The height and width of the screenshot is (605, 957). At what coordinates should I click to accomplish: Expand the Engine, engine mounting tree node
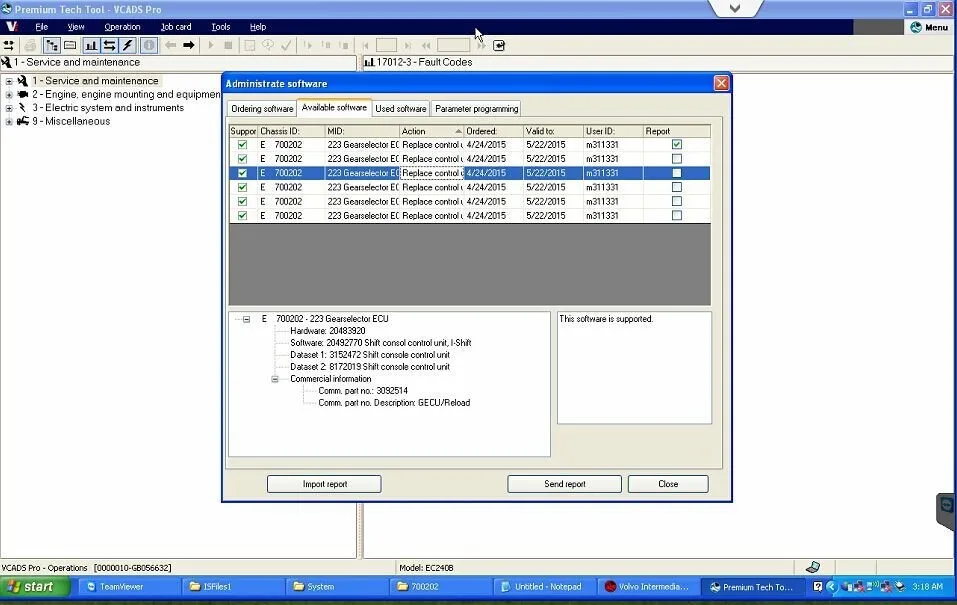click(9, 95)
